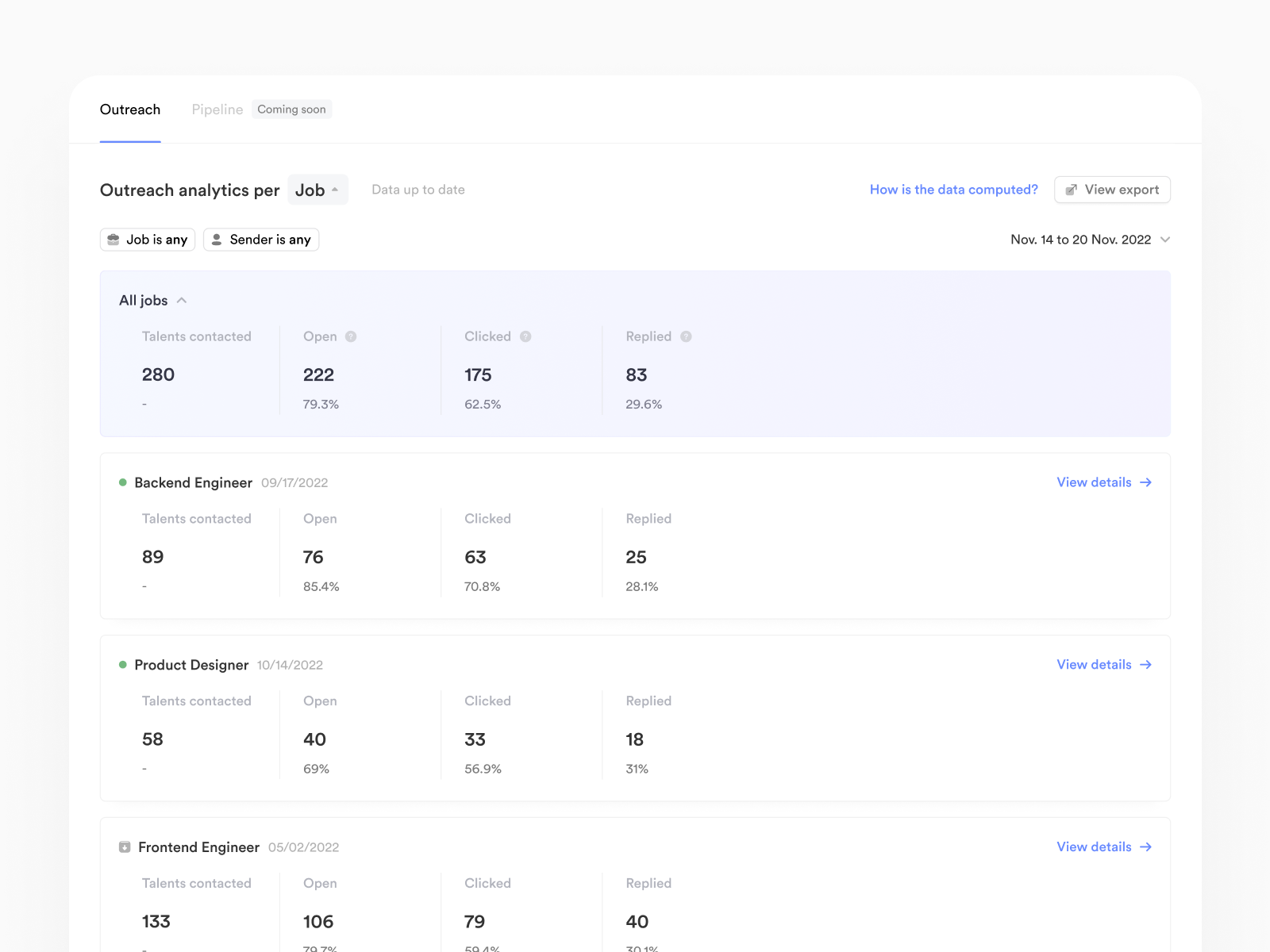
Task: Click the green status dot for Product Designer
Action: (x=123, y=665)
